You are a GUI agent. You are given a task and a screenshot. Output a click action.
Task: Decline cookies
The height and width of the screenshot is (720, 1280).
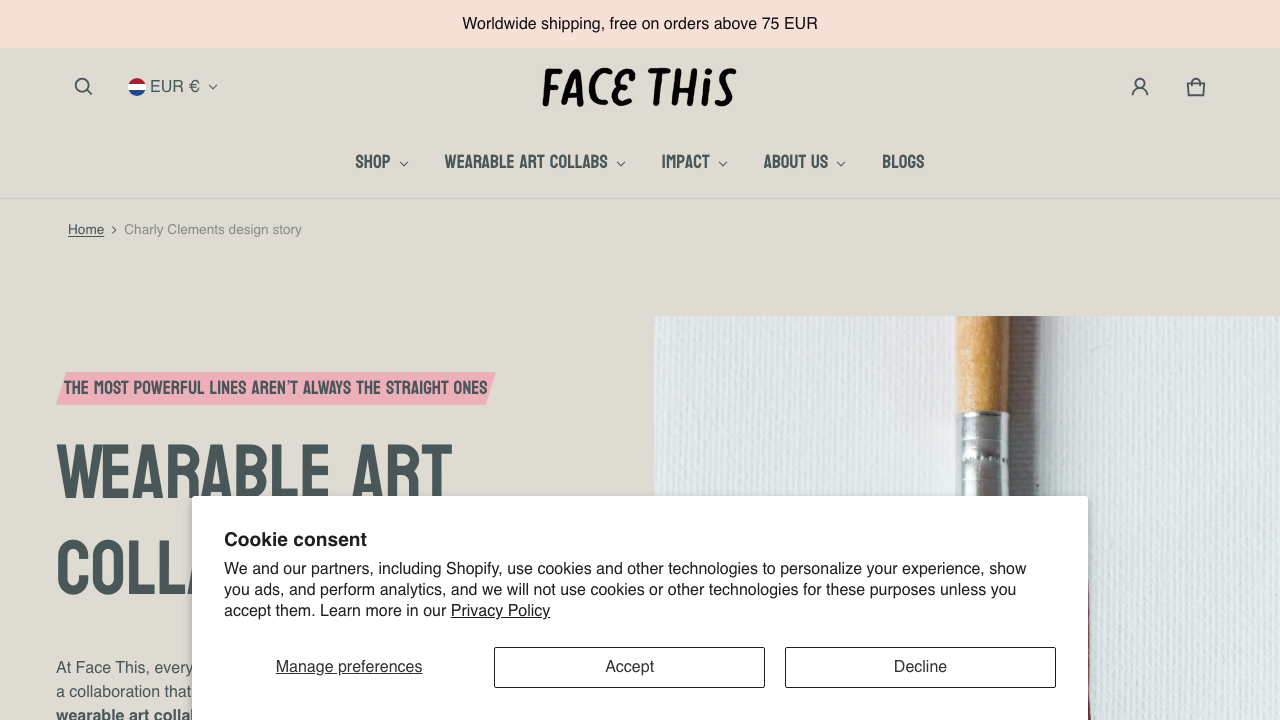919,667
